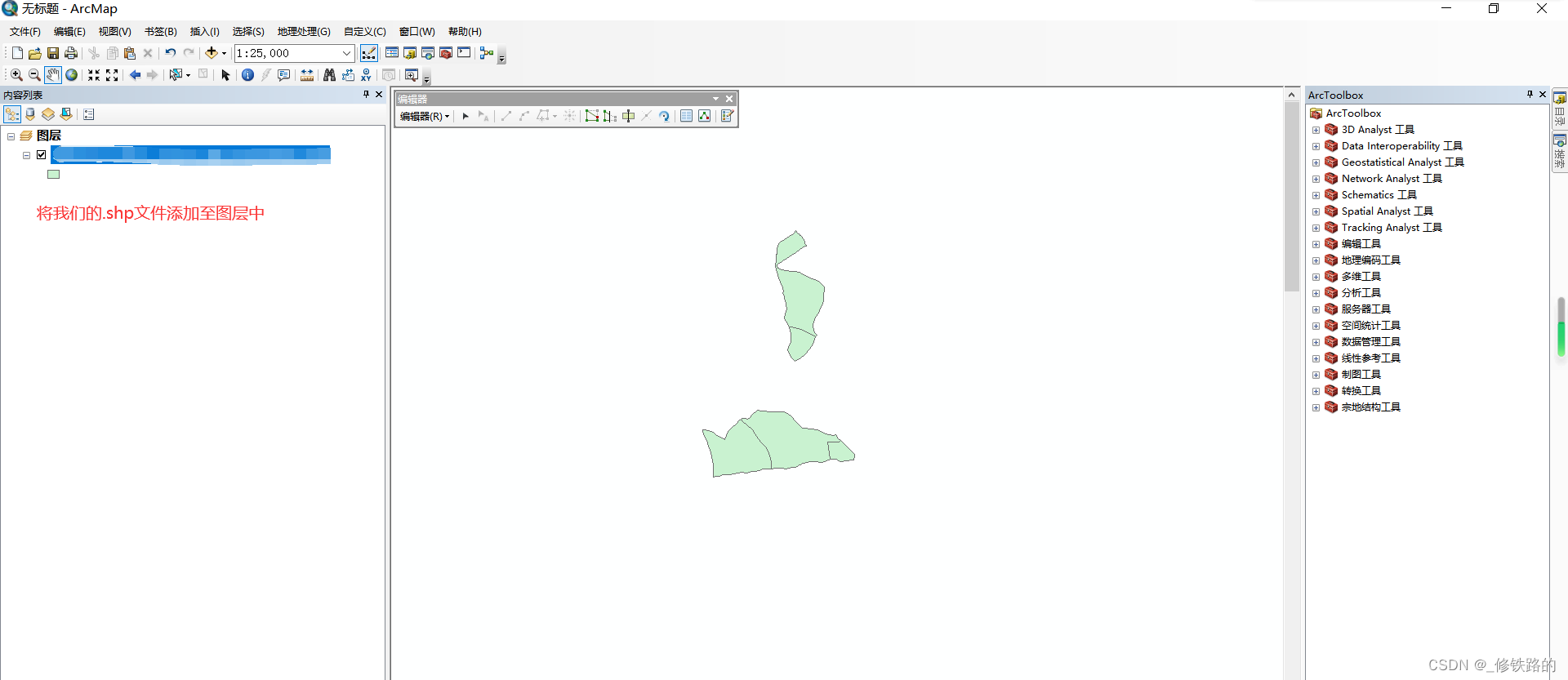The height and width of the screenshot is (680, 1568).
Task: Collapse the Layers data frame node
Action: click(11, 136)
